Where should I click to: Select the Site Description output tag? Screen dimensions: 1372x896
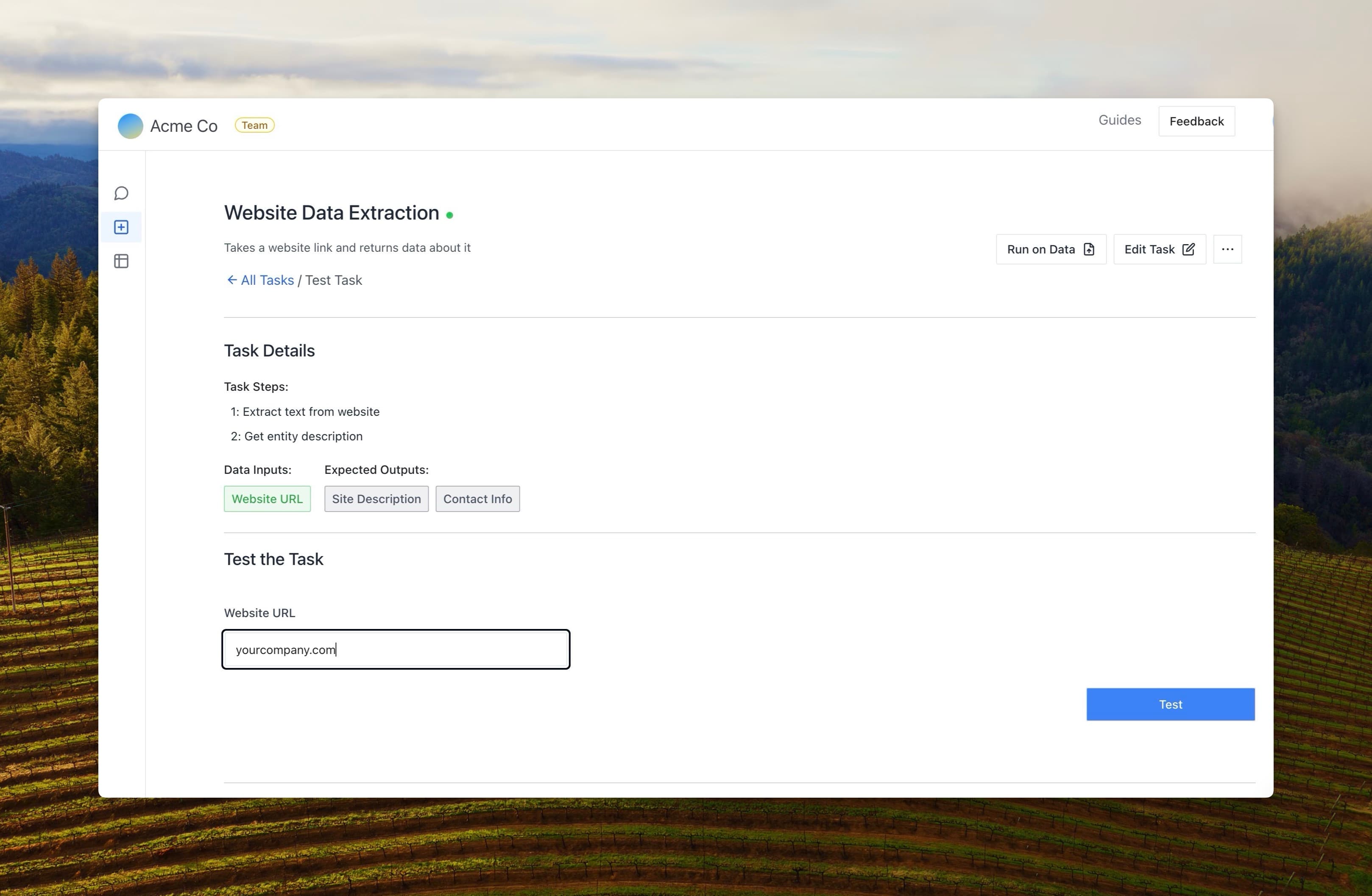coord(376,499)
